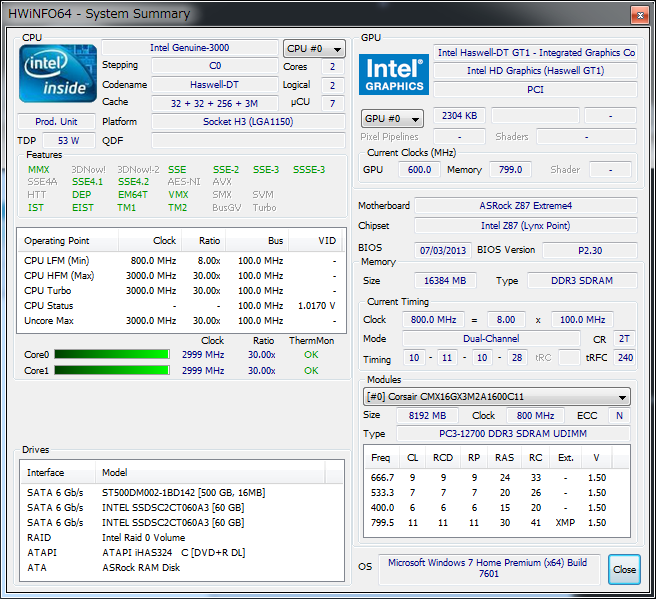The height and width of the screenshot is (599, 656).
Task: Click the SSE4.1 feature label
Action: click(x=87, y=182)
